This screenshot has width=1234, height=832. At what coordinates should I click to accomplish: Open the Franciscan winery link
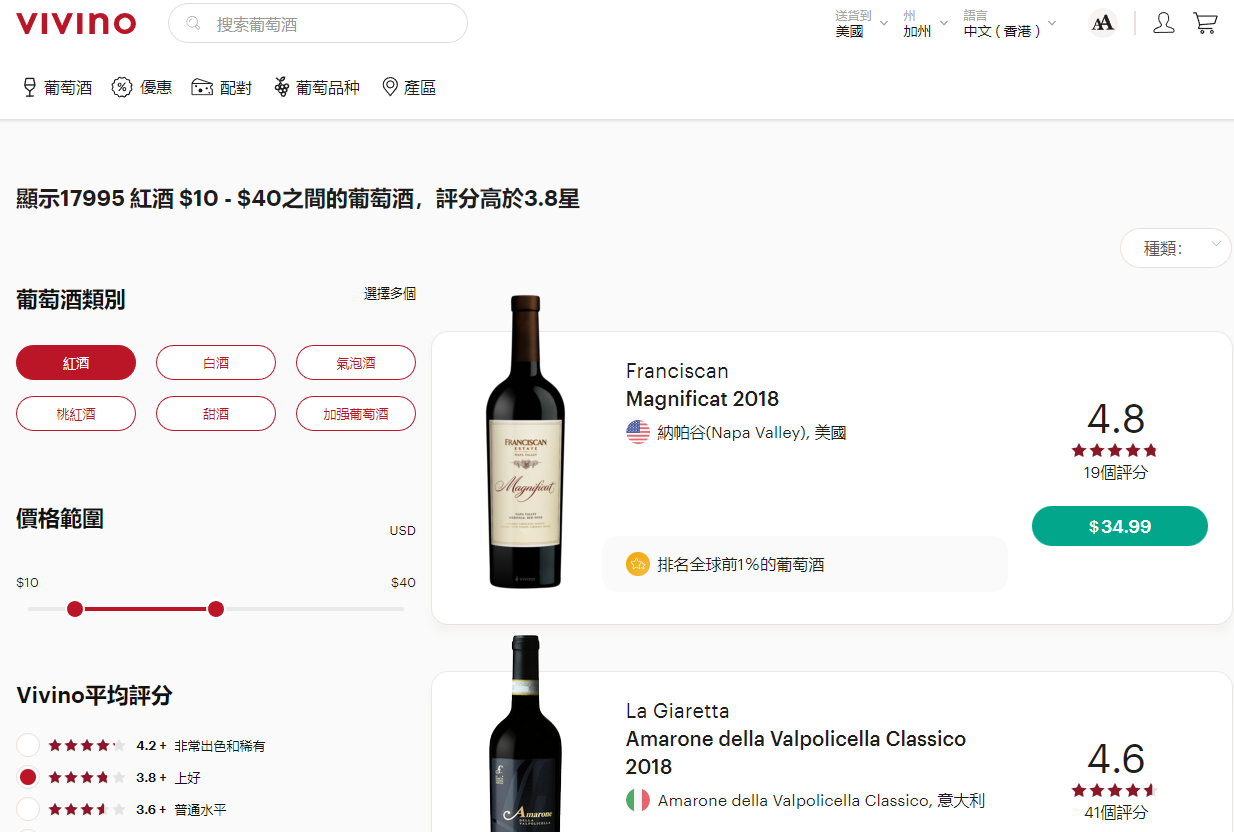pyautogui.click(x=677, y=371)
